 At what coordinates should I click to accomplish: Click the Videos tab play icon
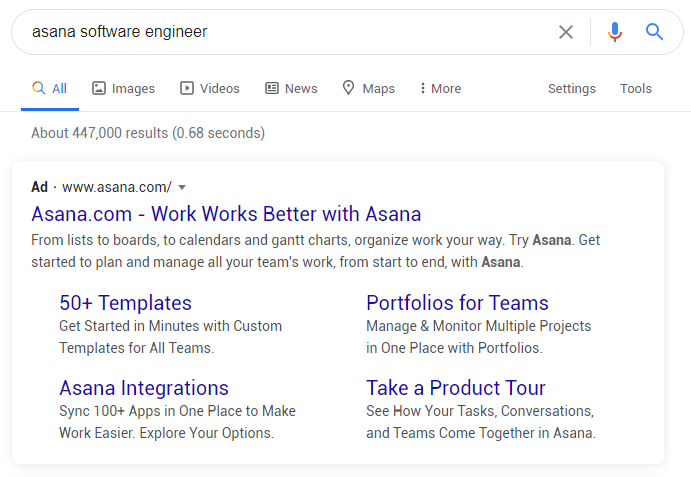click(187, 88)
